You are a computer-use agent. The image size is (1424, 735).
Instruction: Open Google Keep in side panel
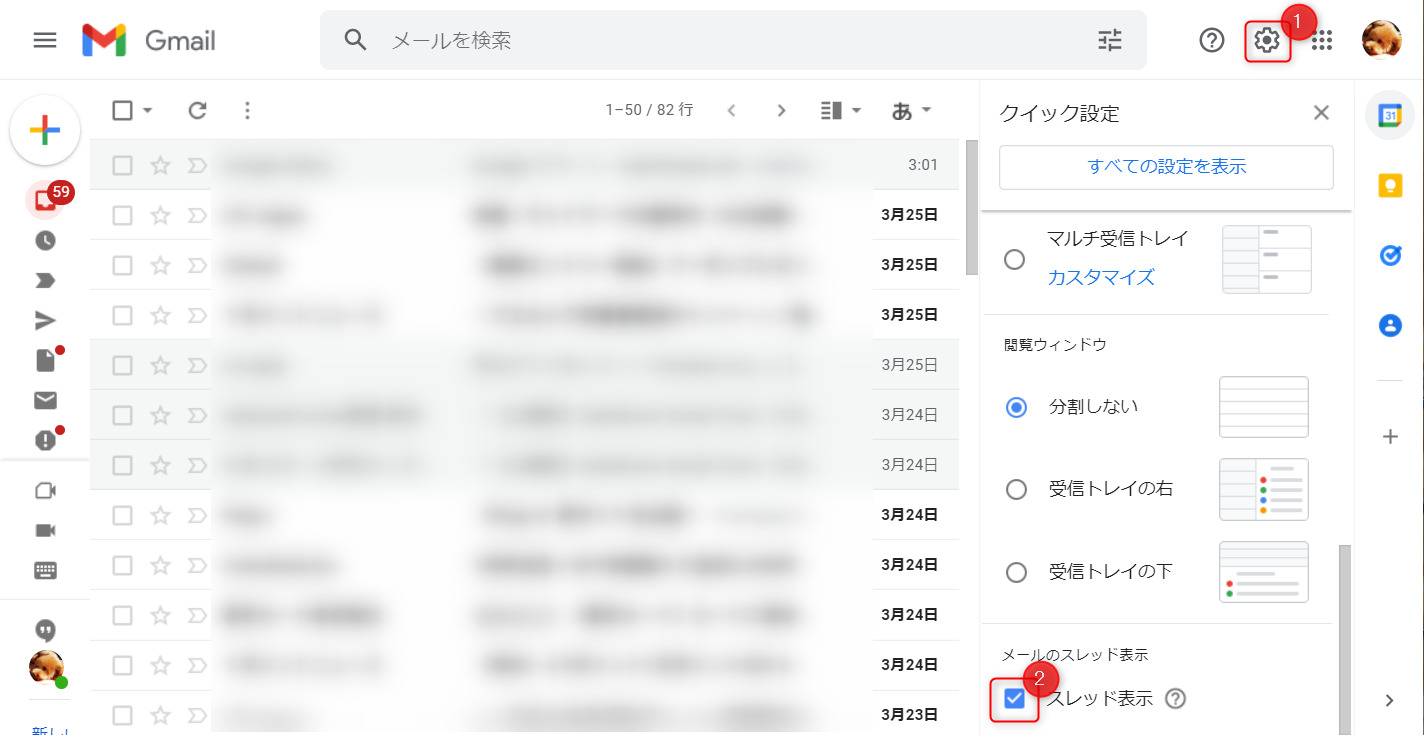[1390, 186]
